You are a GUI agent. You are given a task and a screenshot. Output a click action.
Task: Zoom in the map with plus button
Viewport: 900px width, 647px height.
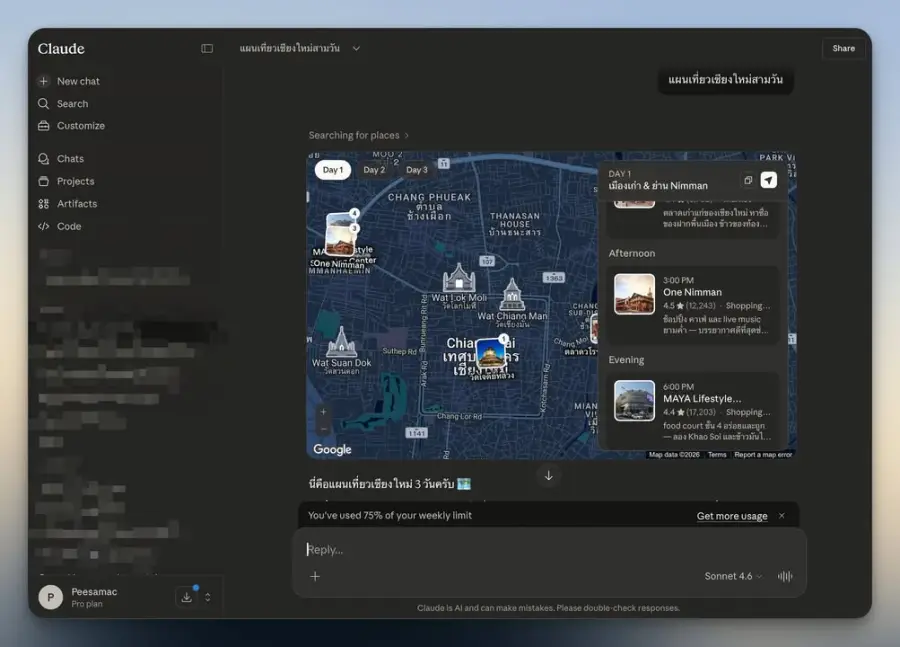(x=324, y=412)
